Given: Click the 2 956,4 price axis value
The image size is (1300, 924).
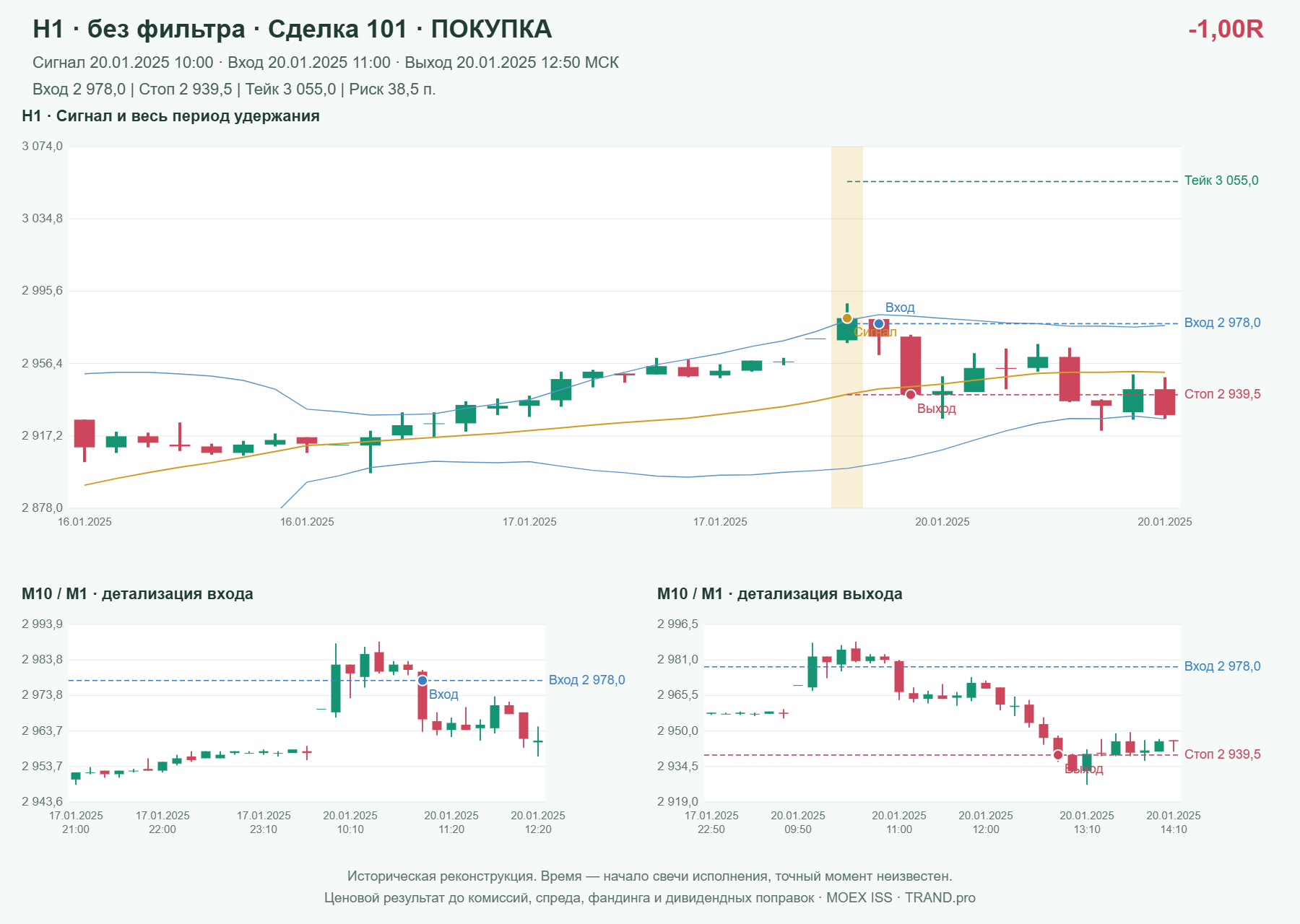Looking at the screenshot, I should (43, 364).
